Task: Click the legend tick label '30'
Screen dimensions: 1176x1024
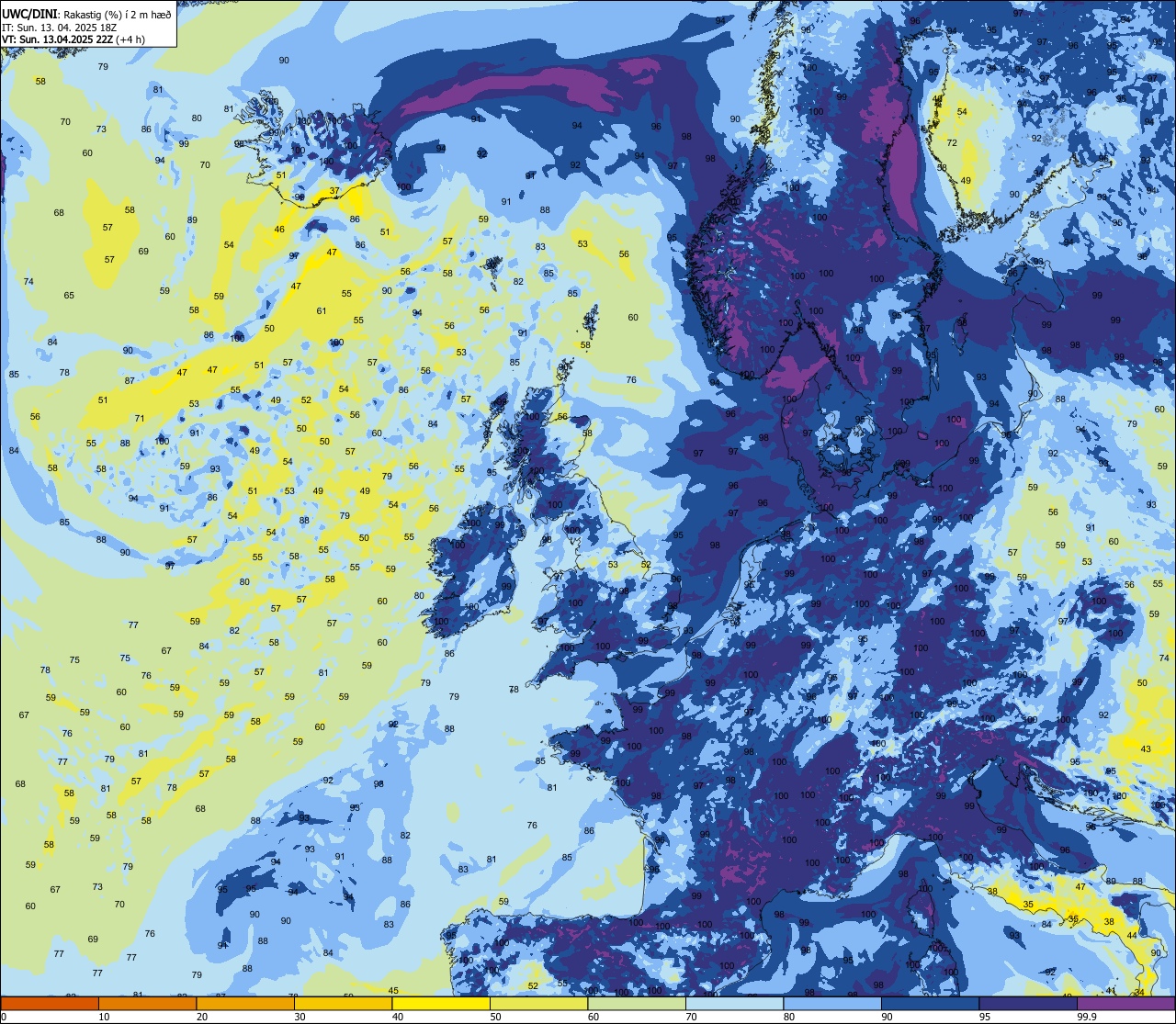Action: click(x=300, y=1017)
